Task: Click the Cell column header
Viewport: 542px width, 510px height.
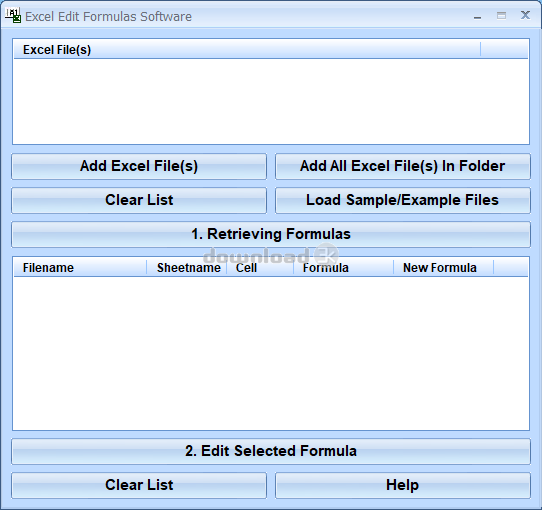Action: pos(260,268)
